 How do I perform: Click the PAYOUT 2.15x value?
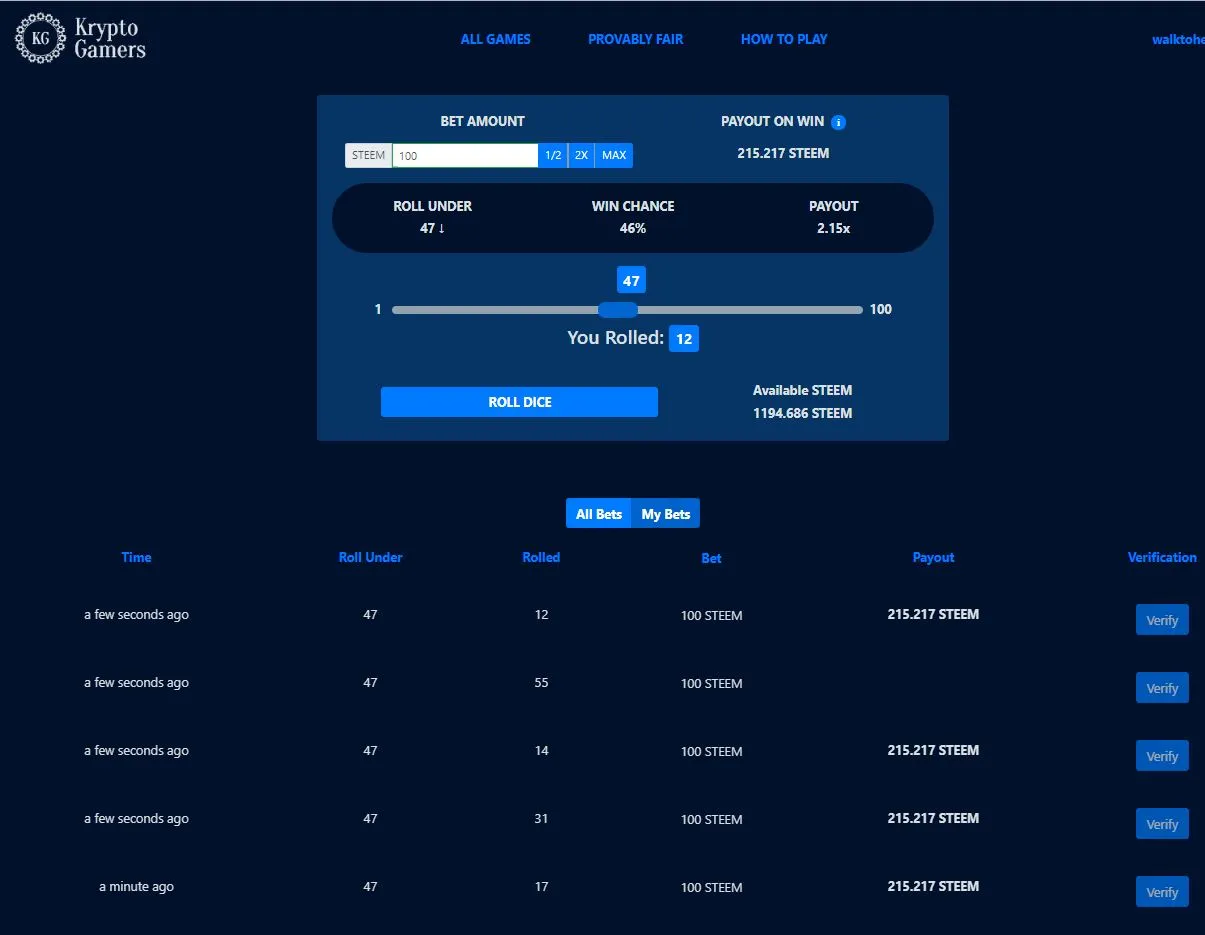pos(833,228)
